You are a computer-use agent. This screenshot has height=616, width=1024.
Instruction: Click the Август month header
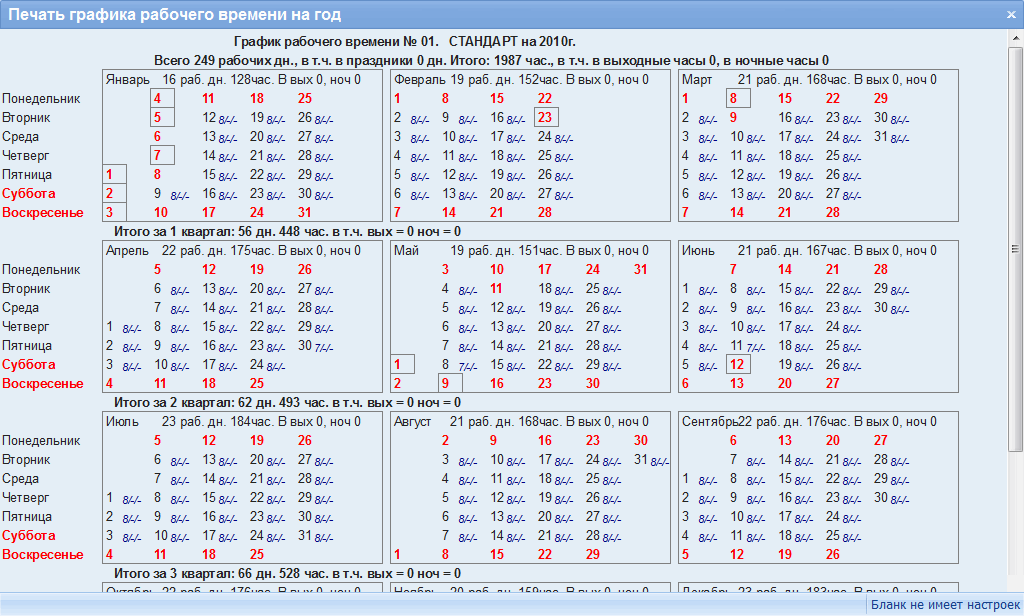pyautogui.click(x=413, y=422)
